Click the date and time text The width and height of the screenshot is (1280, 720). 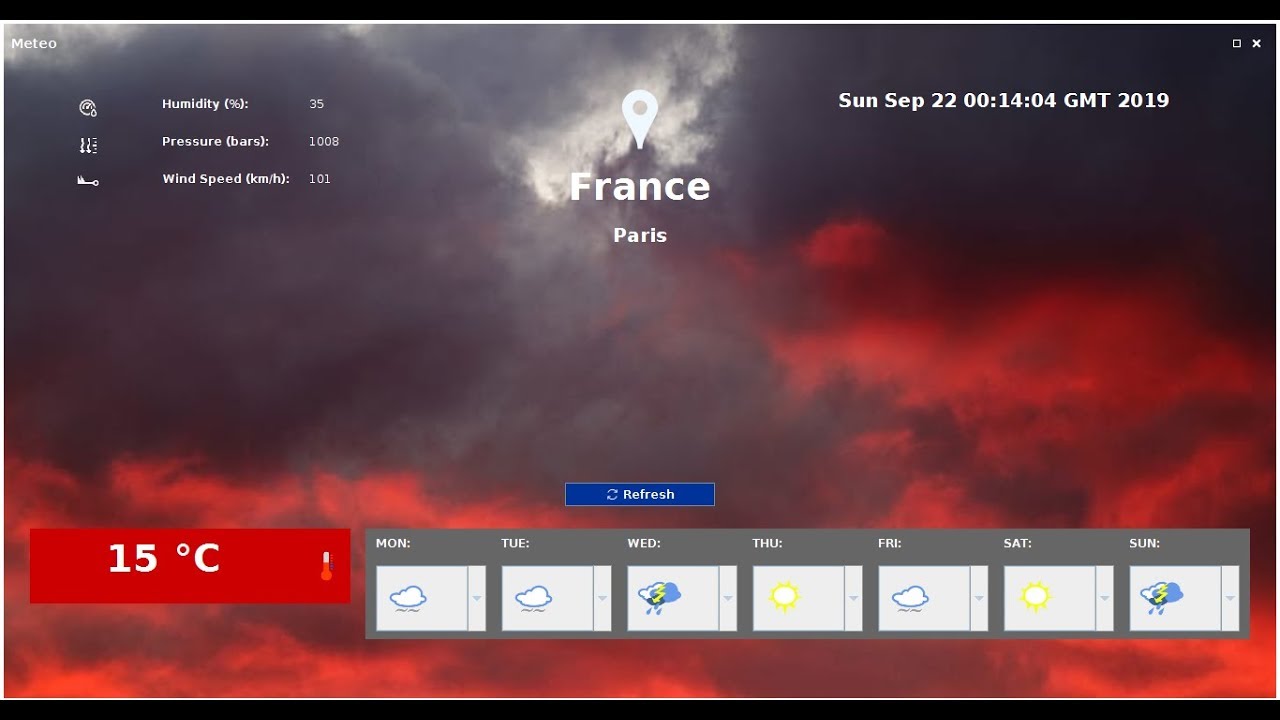click(1004, 100)
